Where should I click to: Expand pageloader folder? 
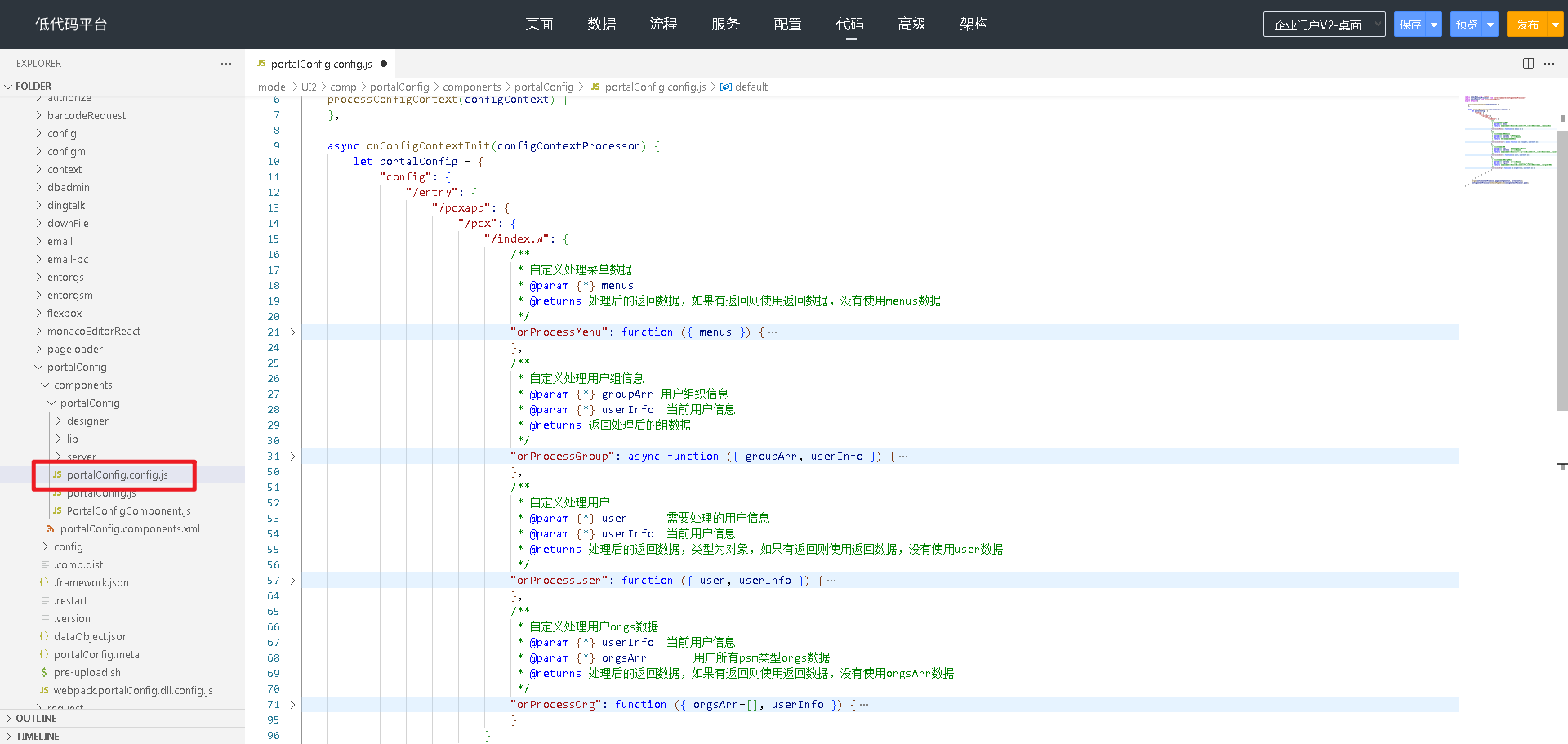pos(74,350)
